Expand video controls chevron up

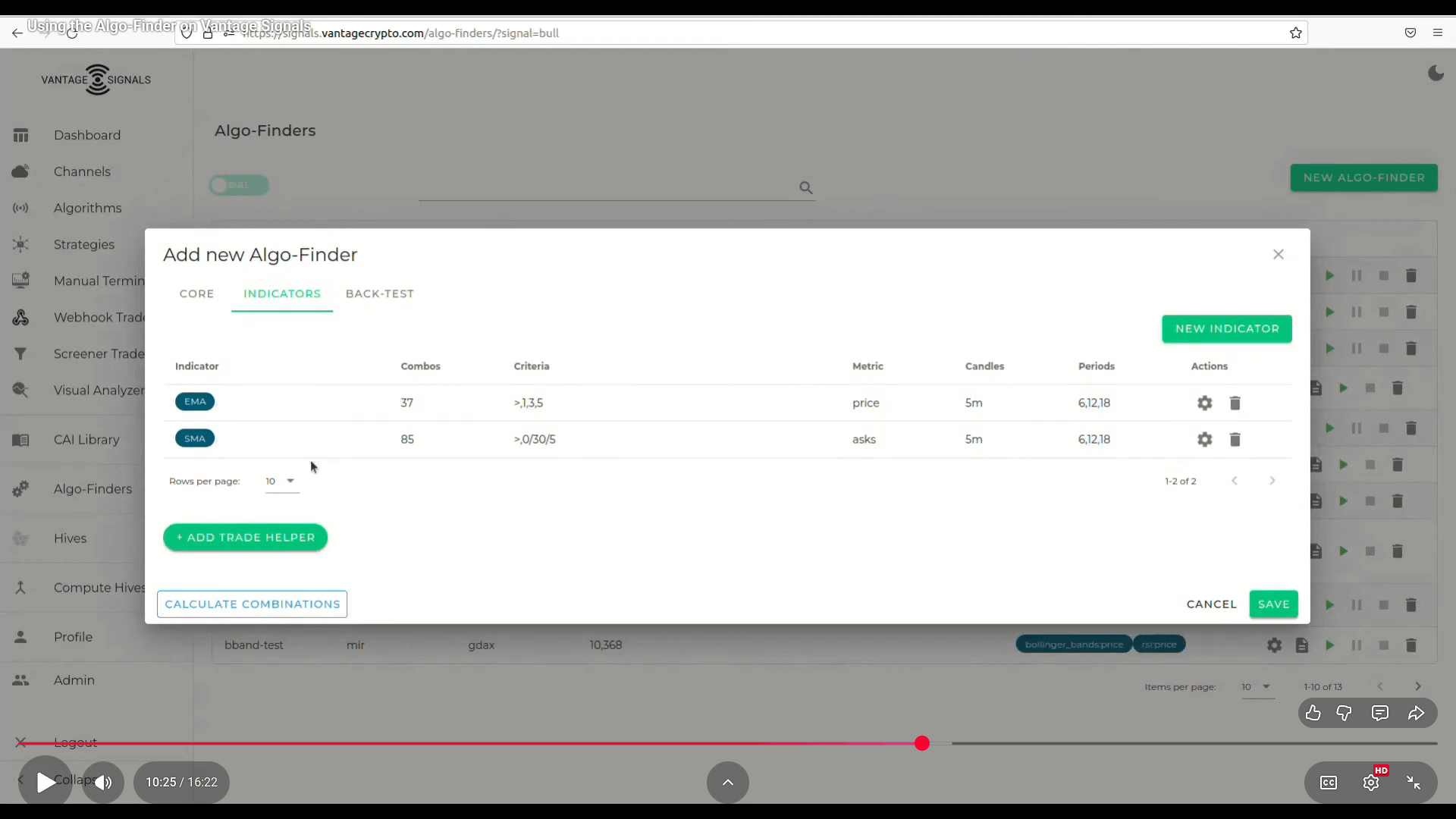coord(727,782)
